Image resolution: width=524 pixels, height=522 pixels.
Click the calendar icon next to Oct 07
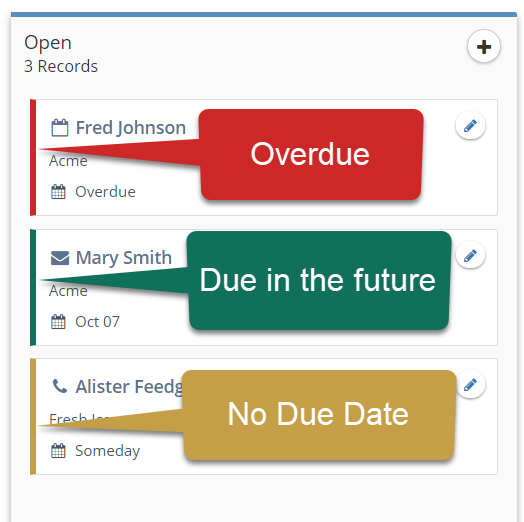click(58, 322)
